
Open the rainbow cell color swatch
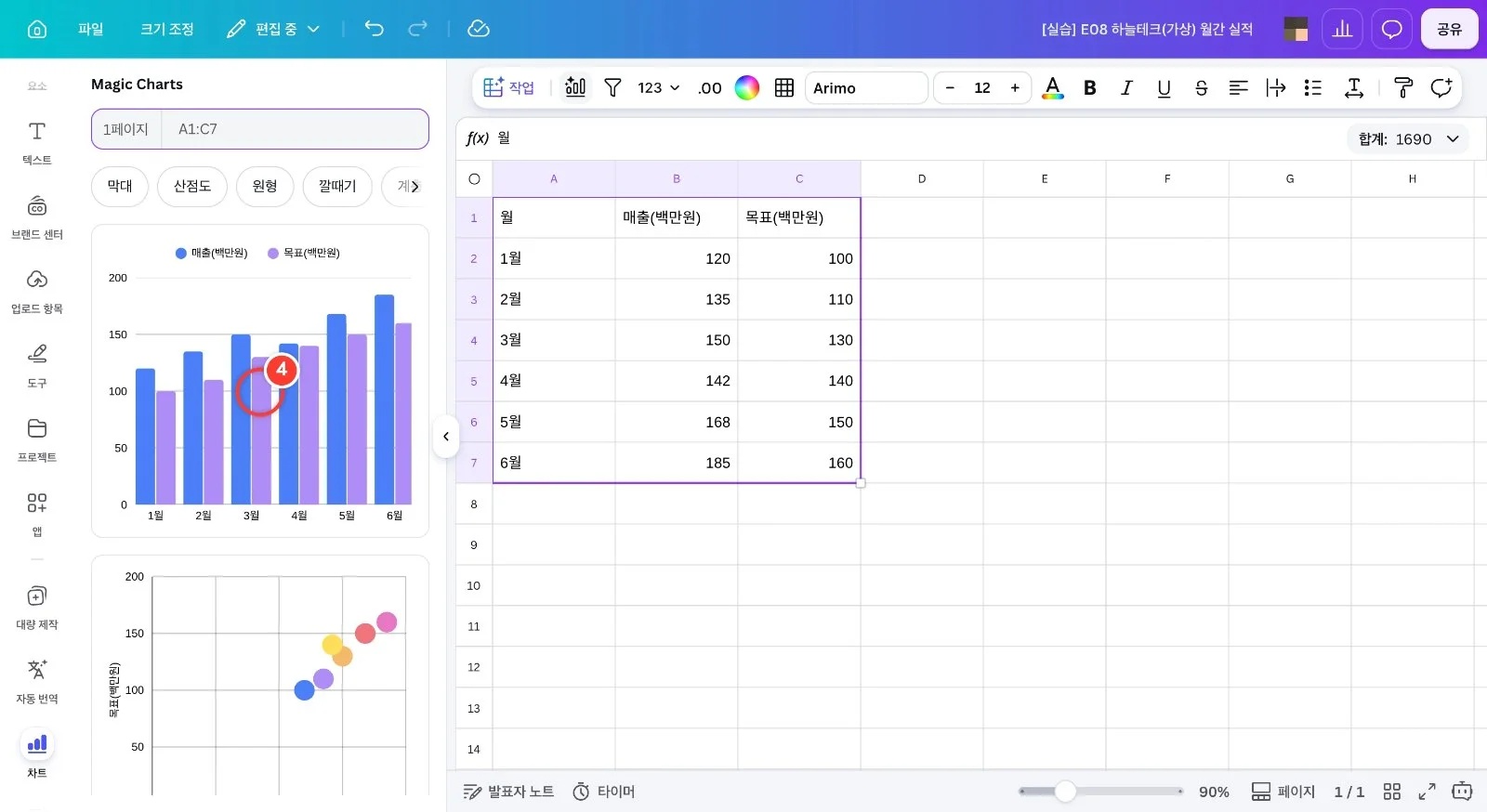[747, 87]
